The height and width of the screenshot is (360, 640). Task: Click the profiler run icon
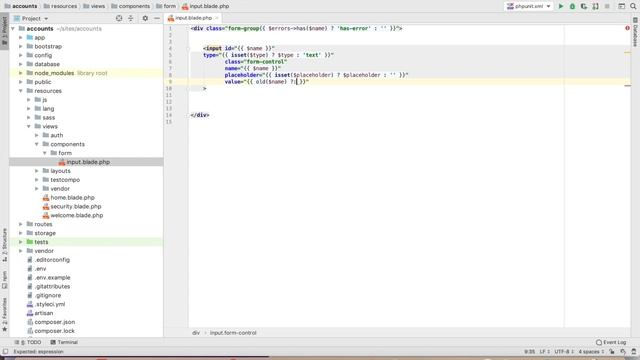(596, 6)
